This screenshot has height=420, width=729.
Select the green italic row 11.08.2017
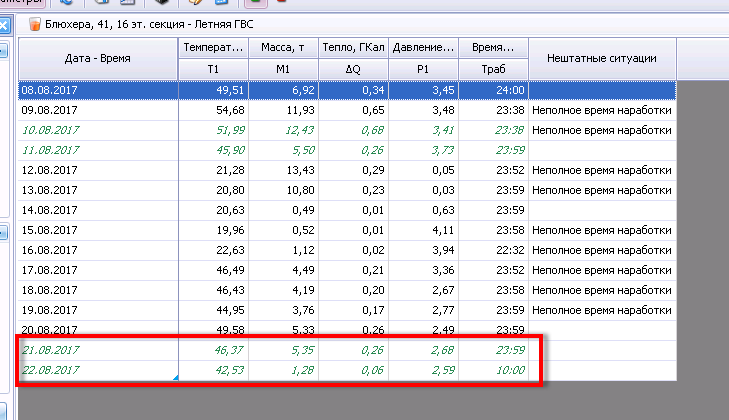click(x=347, y=150)
